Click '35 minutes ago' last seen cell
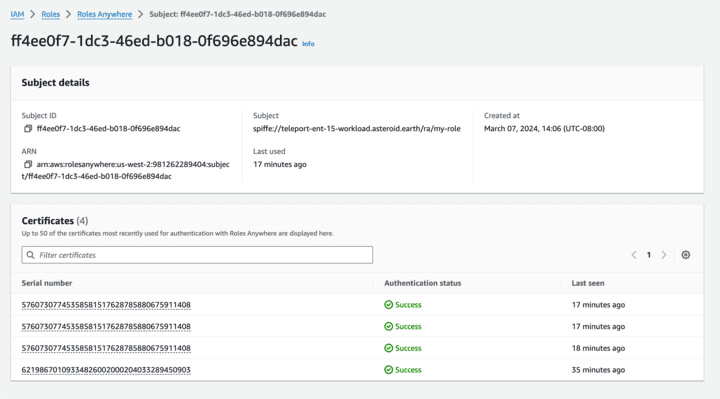This screenshot has width=720, height=399. coord(598,370)
